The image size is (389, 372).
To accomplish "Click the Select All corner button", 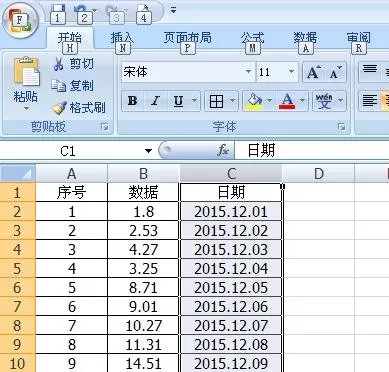I will pyautogui.click(x=18, y=173).
